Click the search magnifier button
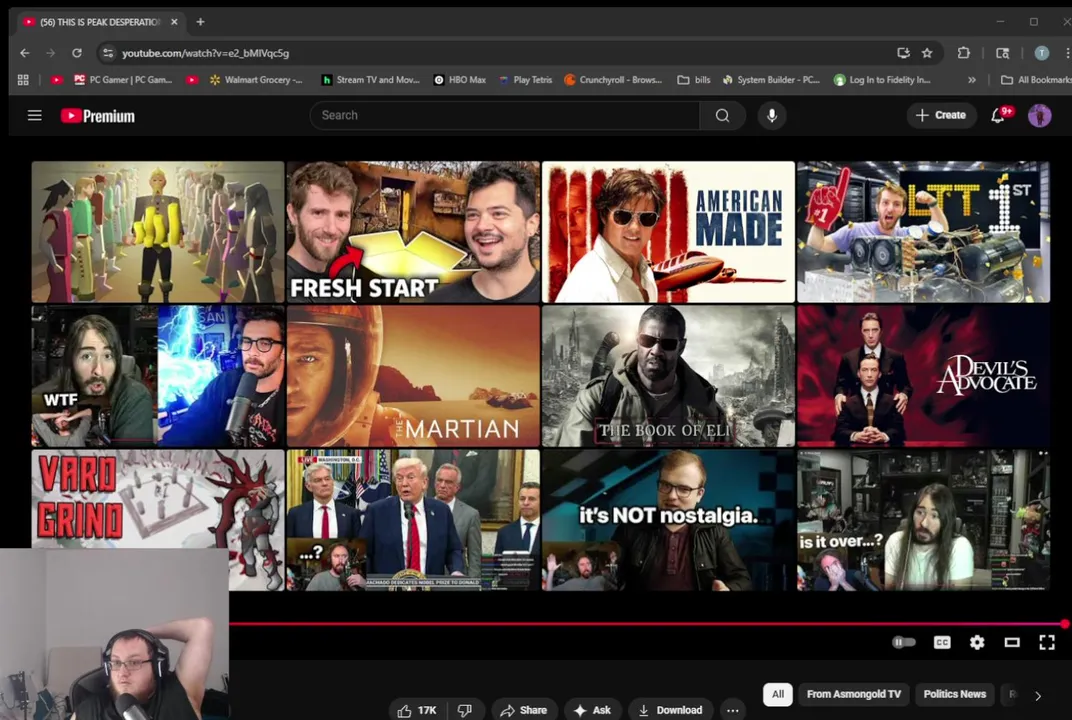1072x720 pixels. click(722, 116)
